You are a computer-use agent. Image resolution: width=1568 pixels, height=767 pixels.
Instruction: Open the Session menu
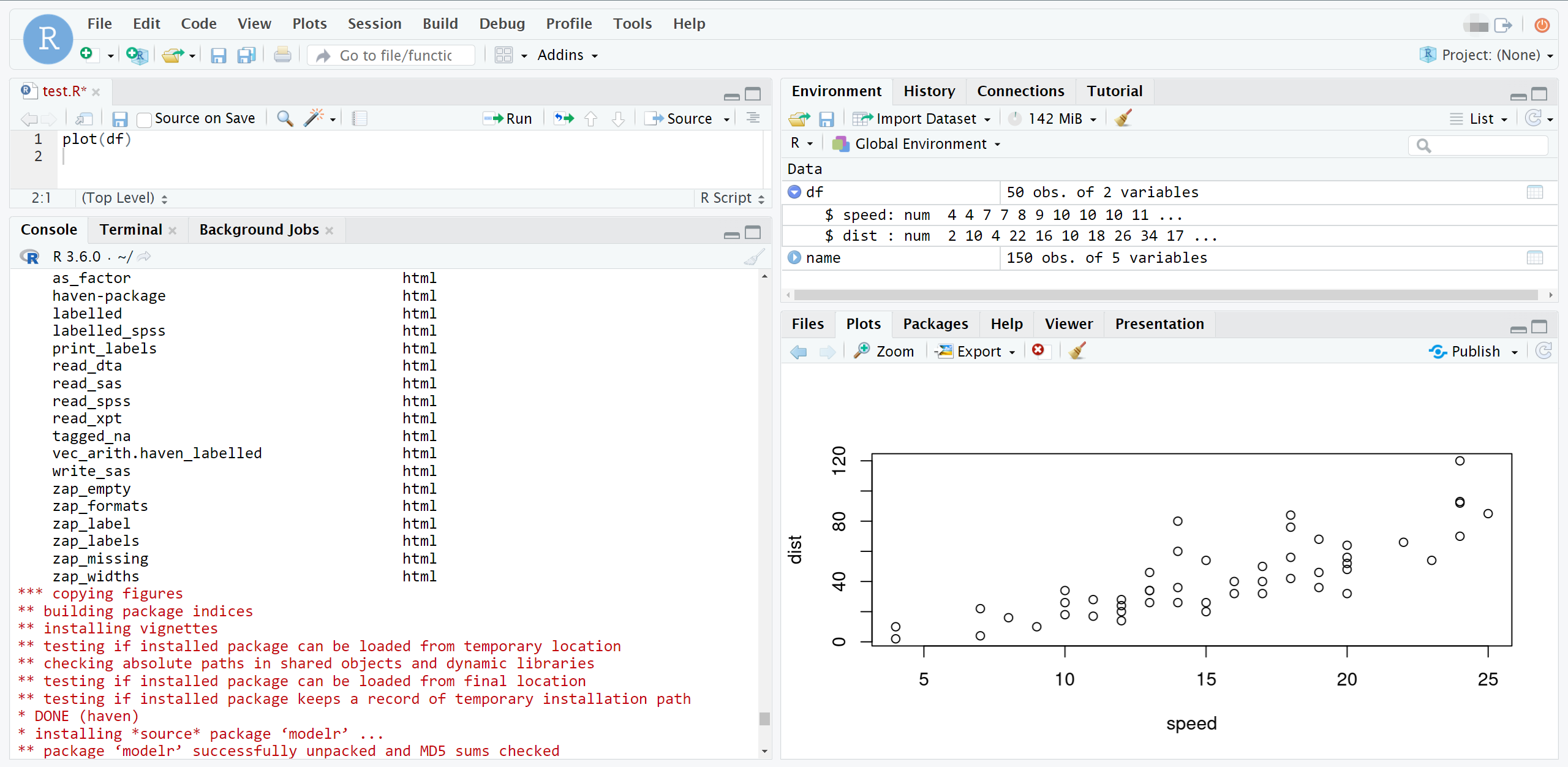coord(374,23)
